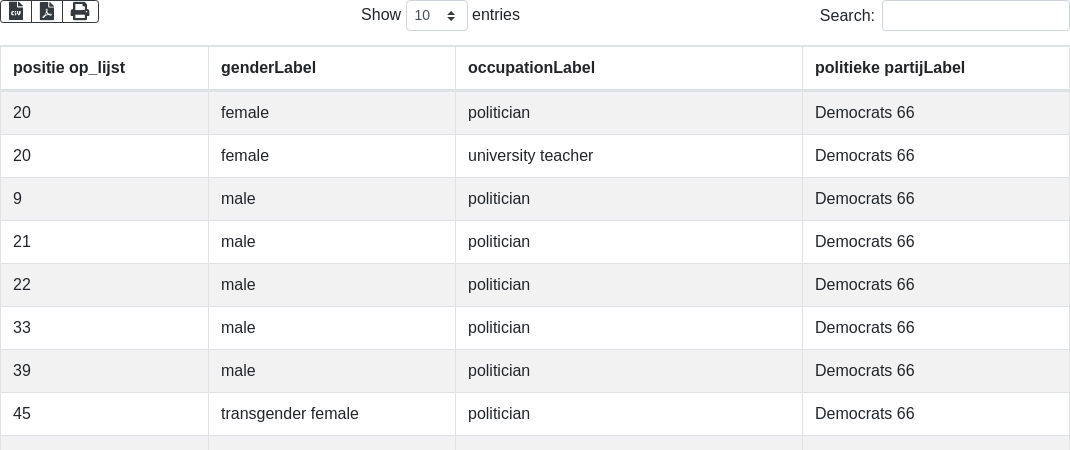Click 'female' in the first table row
Screen dimensions: 1070x450
coord(244,113)
